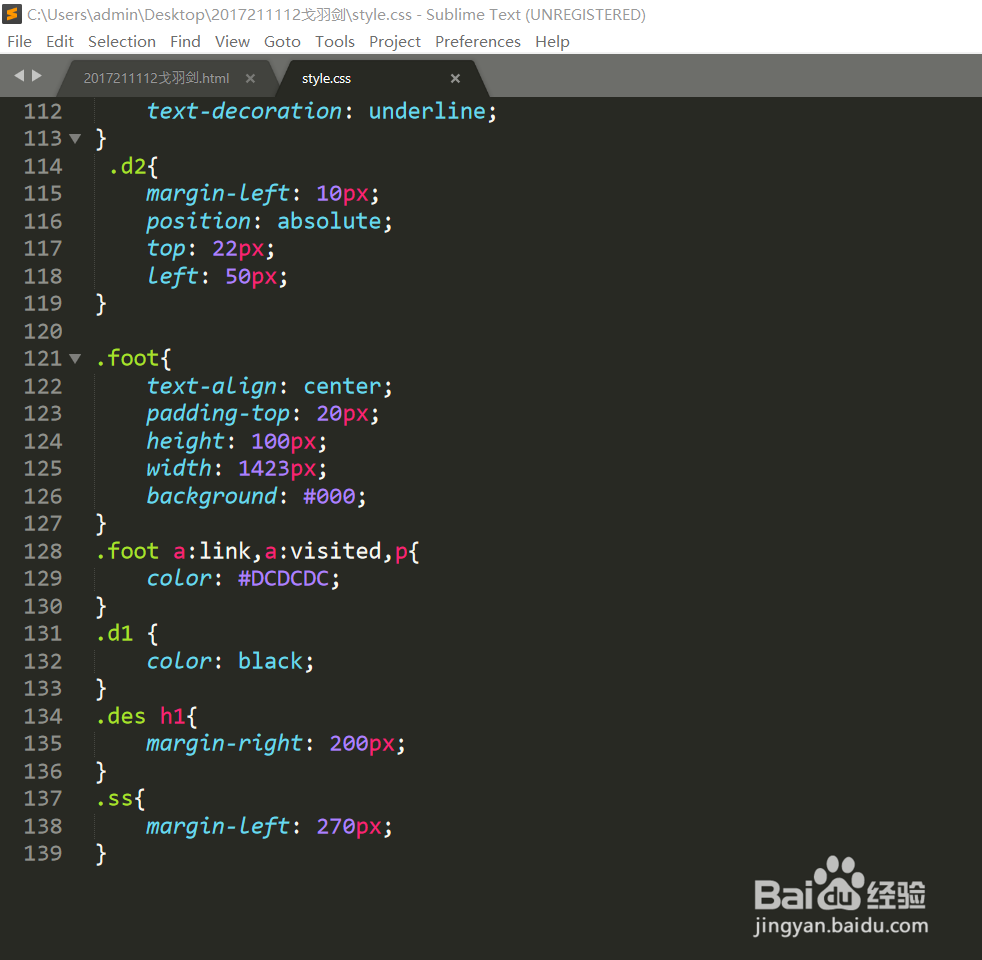Click the color: #DCDCDC declaration
982x960 pixels.
[x=243, y=579]
